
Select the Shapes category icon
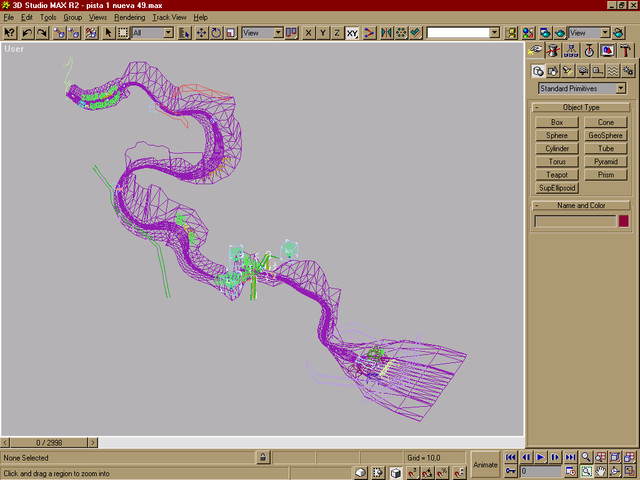[x=553, y=71]
